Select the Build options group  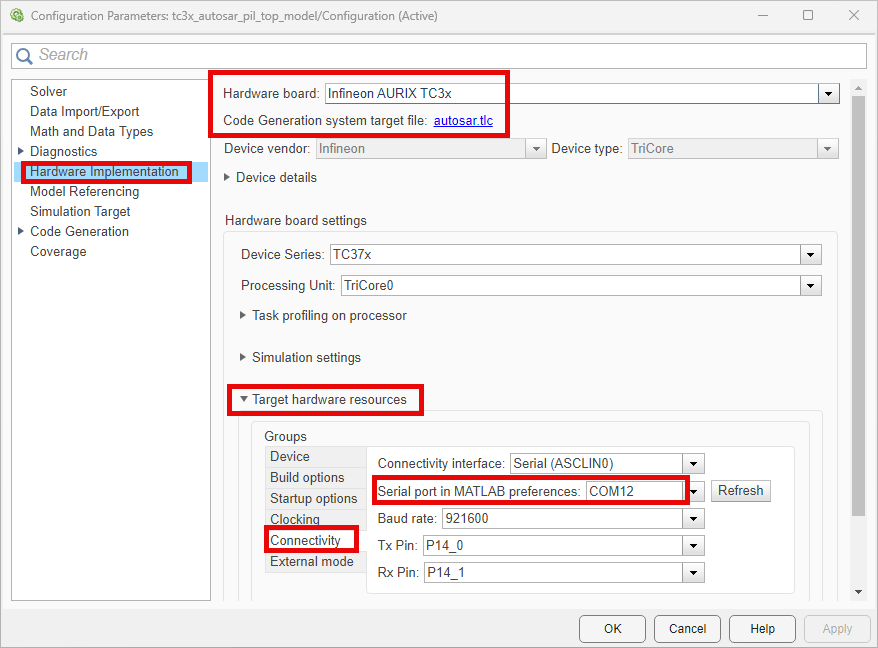(x=315, y=477)
